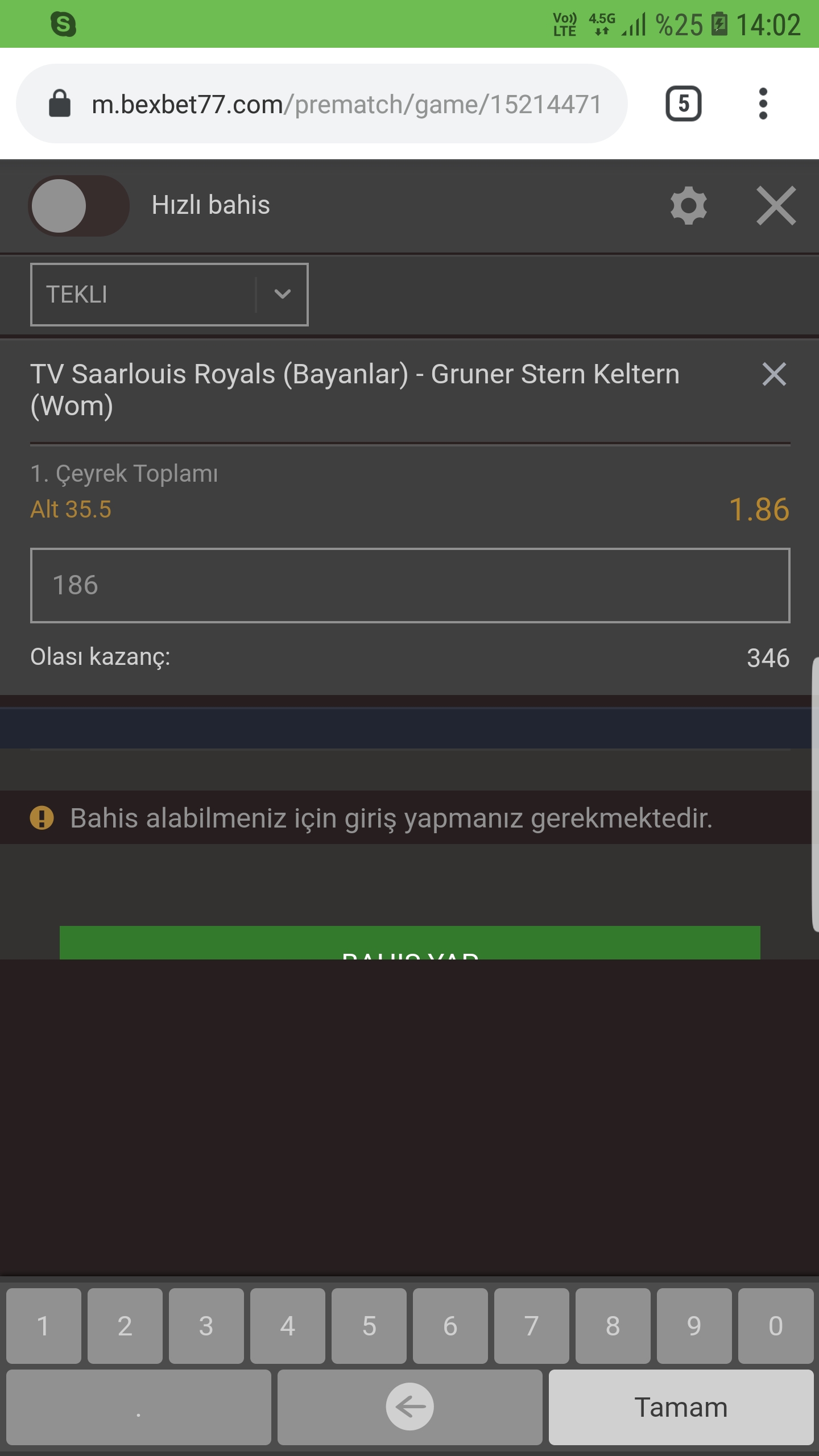The width and height of the screenshot is (819, 1456).
Task: Open bet slip settings gear
Action: 688,205
